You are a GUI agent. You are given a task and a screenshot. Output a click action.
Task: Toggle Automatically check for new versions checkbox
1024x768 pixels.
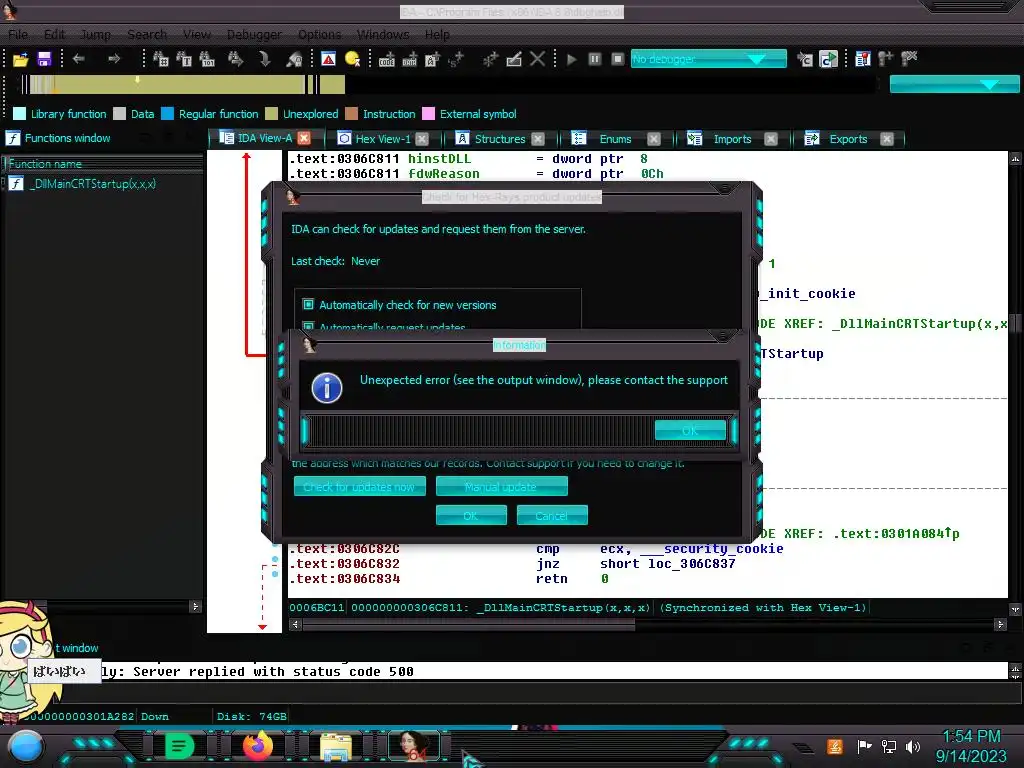(308, 304)
